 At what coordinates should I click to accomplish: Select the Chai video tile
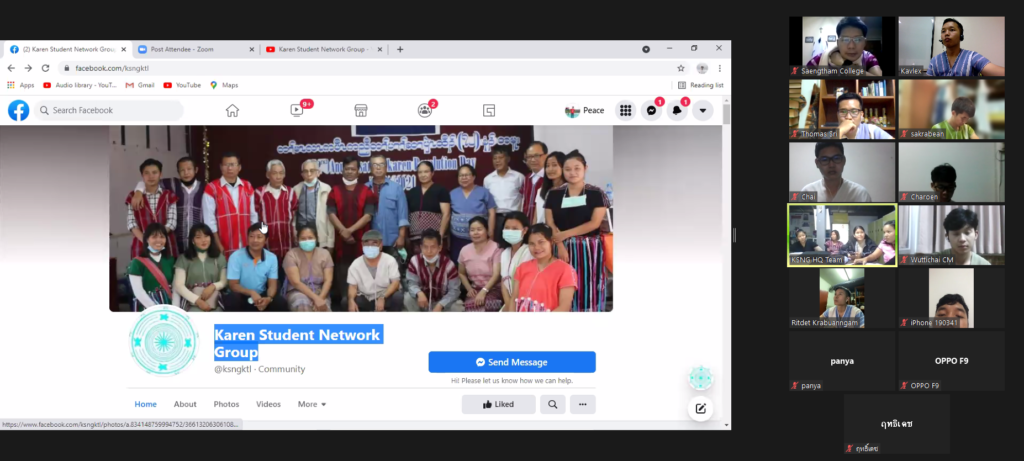point(842,172)
